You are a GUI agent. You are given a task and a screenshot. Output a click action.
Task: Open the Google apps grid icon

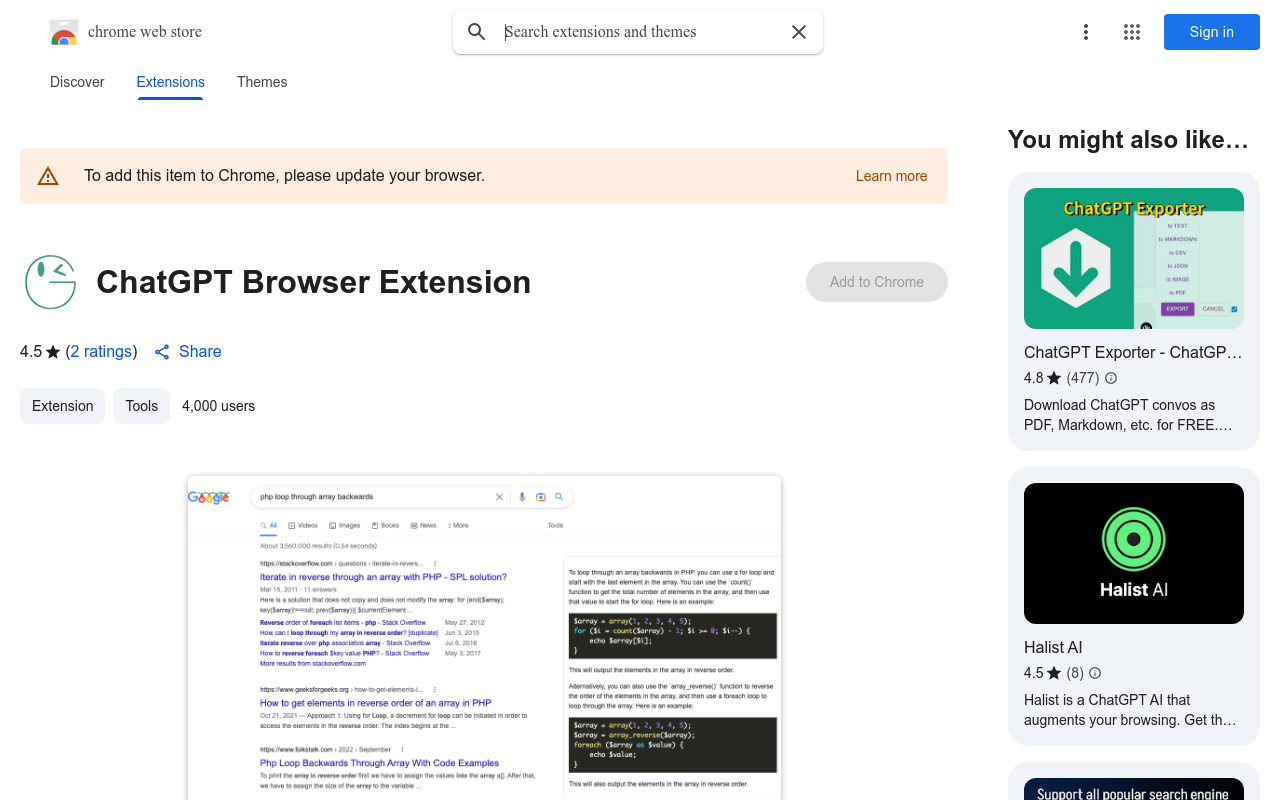1132,32
